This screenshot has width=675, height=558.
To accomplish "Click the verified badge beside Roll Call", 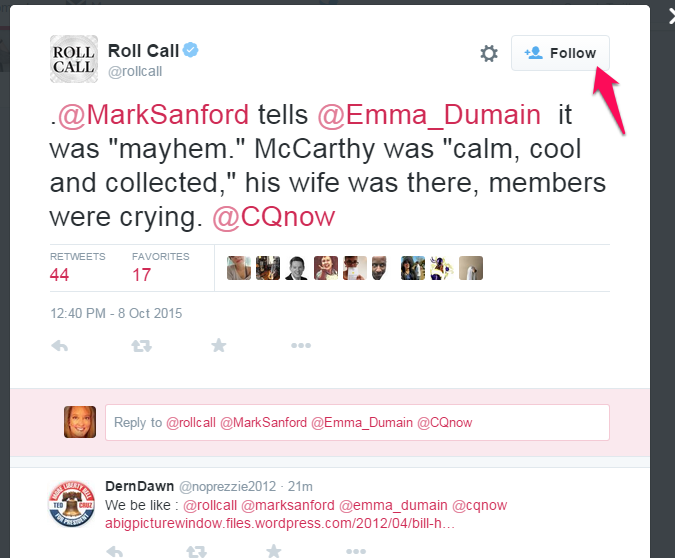I will point(188,50).
